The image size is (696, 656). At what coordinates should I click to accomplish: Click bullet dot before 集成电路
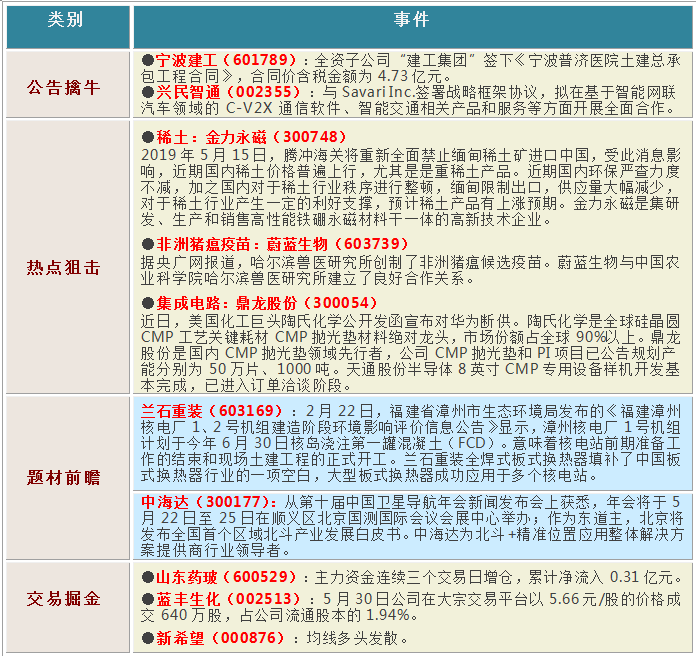(x=148, y=303)
